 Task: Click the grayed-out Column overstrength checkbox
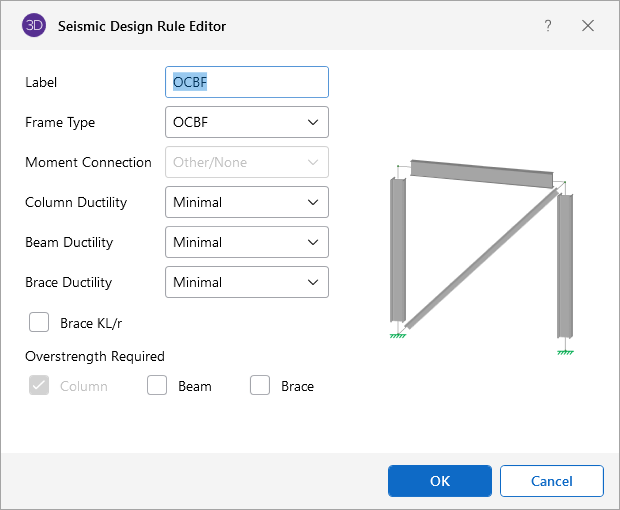pyautogui.click(x=40, y=385)
